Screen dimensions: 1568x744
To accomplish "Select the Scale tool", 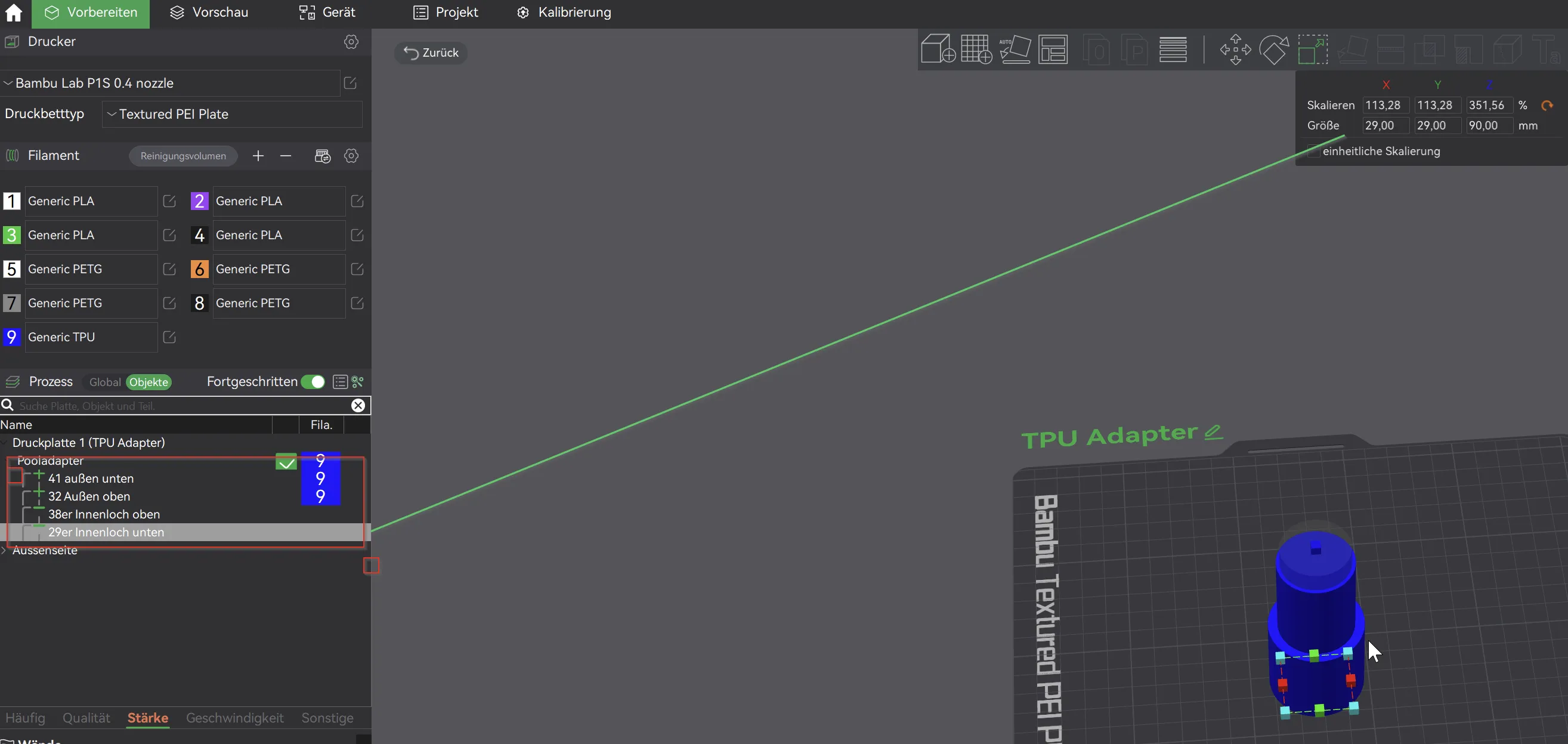I will point(1313,50).
